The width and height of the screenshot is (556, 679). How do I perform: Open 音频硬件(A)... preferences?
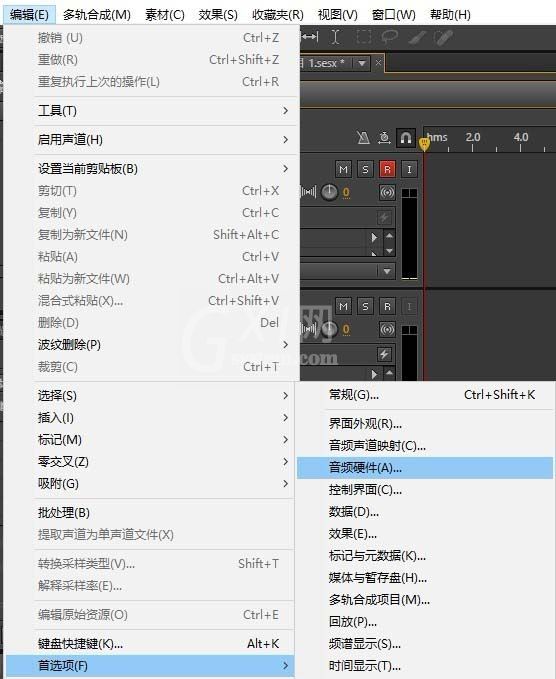click(425, 468)
